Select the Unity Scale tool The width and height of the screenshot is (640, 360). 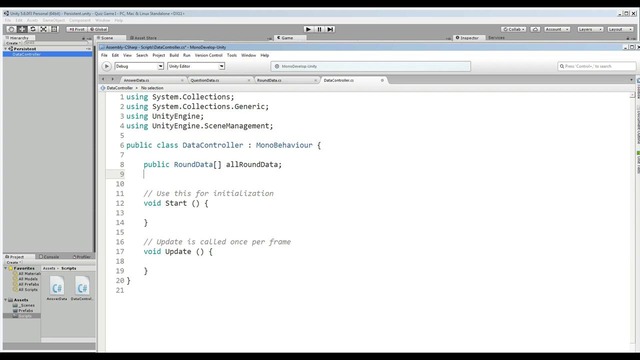(43, 29)
